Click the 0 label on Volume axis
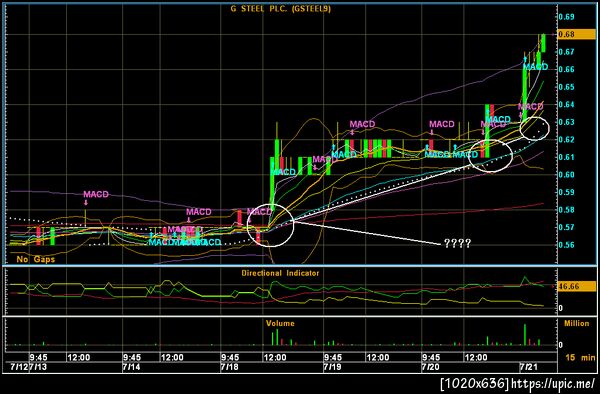The image size is (600, 394). pyautogui.click(x=561, y=345)
